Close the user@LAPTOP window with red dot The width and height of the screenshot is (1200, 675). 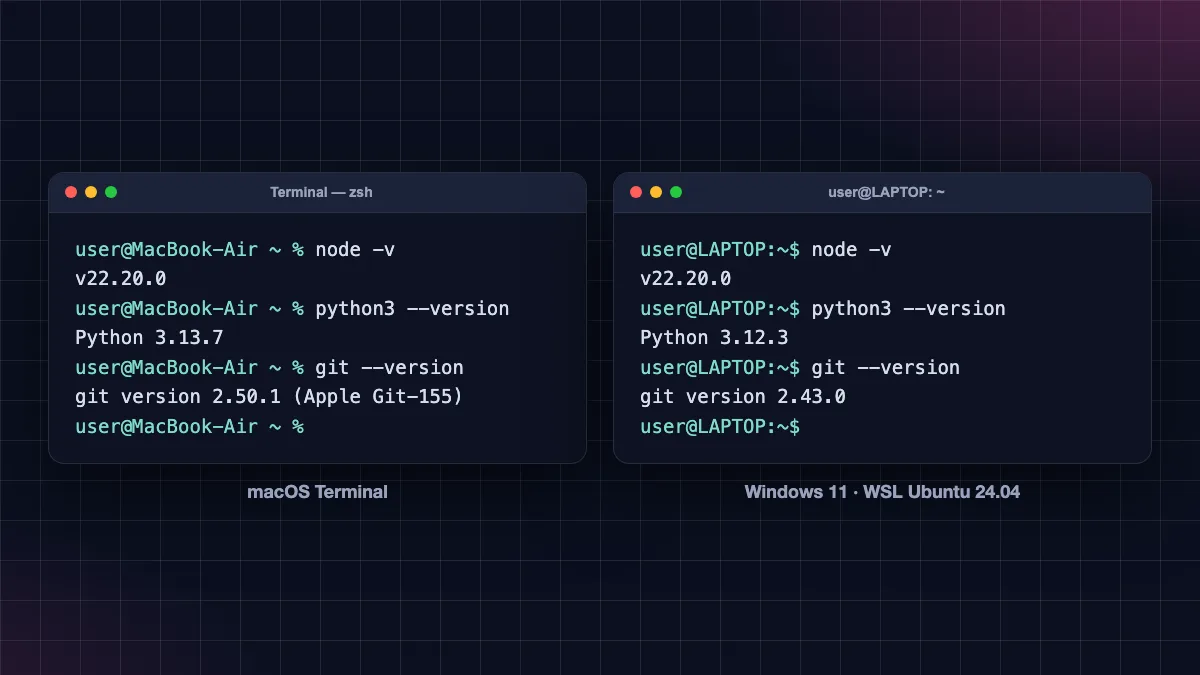pyautogui.click(x=636, y=192)
